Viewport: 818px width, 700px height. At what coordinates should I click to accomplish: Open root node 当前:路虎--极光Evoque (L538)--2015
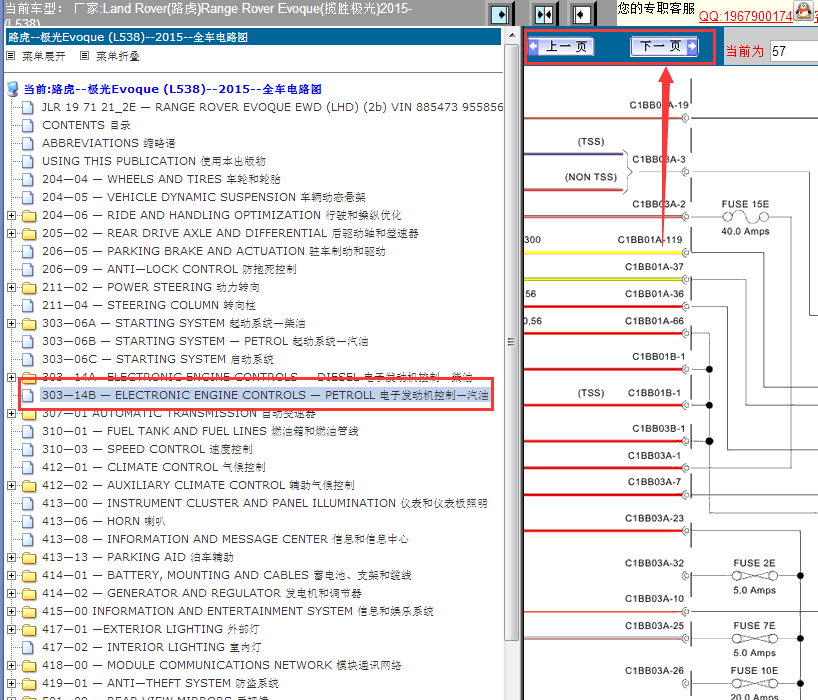172,89
